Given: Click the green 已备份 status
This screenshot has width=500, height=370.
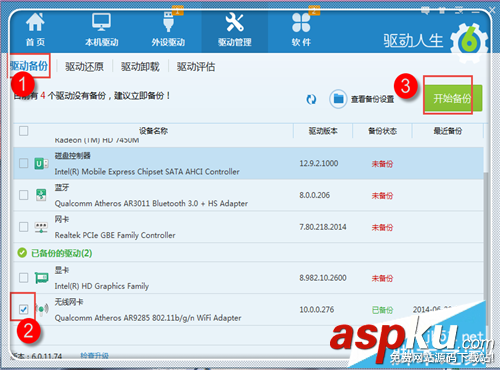Looking at the screenshot, I should [x=382, y=310].
